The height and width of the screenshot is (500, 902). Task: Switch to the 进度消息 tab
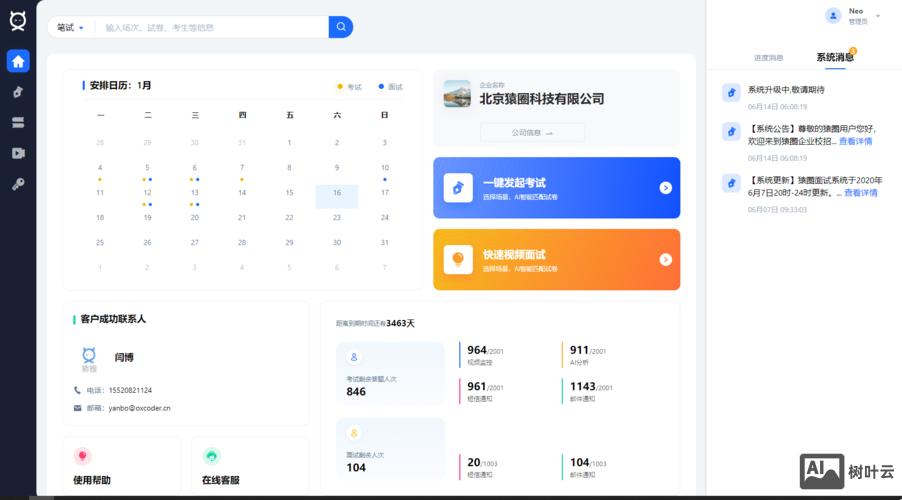tap(768, 58)
